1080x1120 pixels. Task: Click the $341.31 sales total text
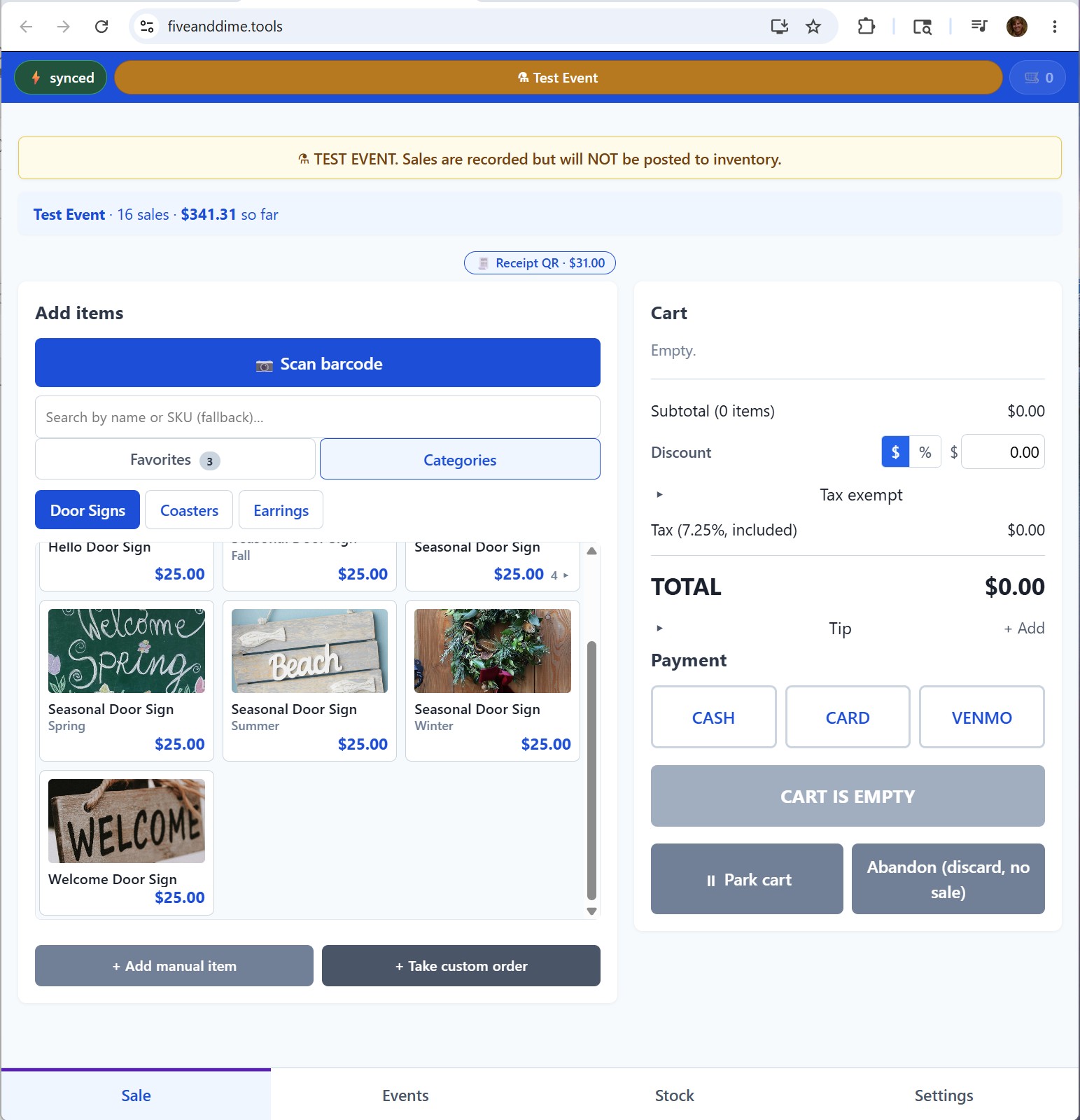coord(209,214)
